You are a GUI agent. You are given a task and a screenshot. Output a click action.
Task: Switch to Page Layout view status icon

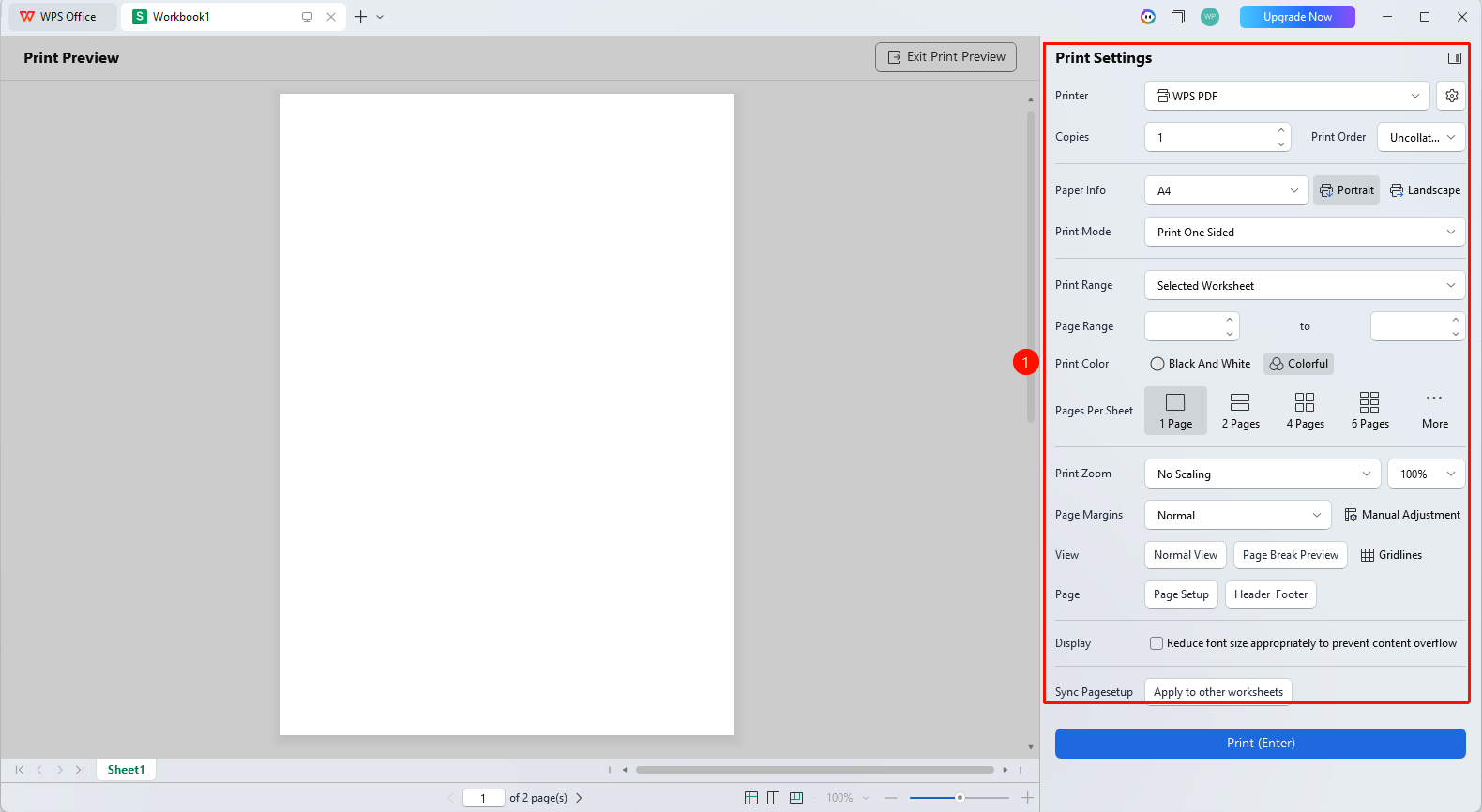pyautogui.click(x=773, y=798)
